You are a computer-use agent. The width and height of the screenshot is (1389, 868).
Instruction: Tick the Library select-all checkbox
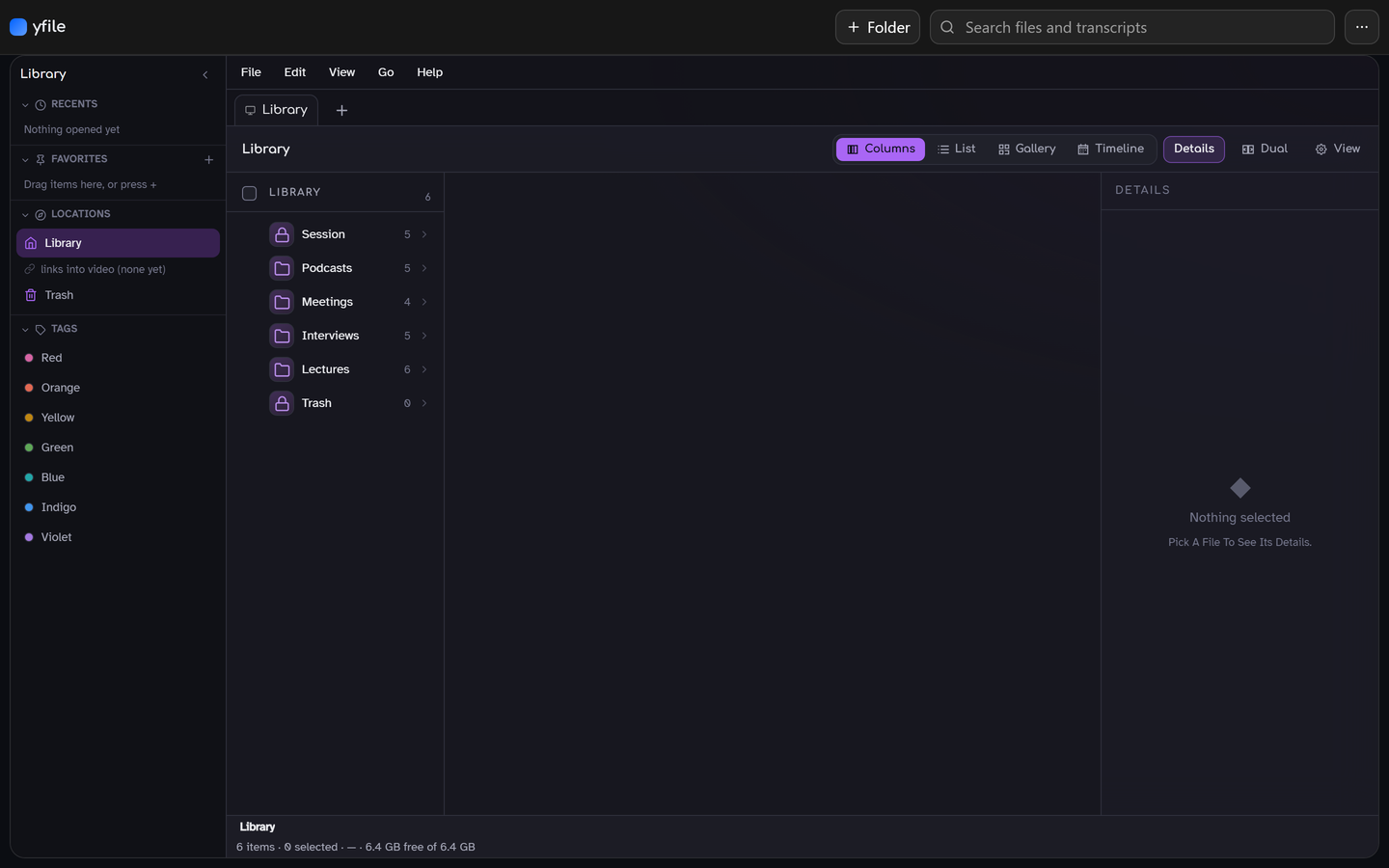(x=249, y=193)
